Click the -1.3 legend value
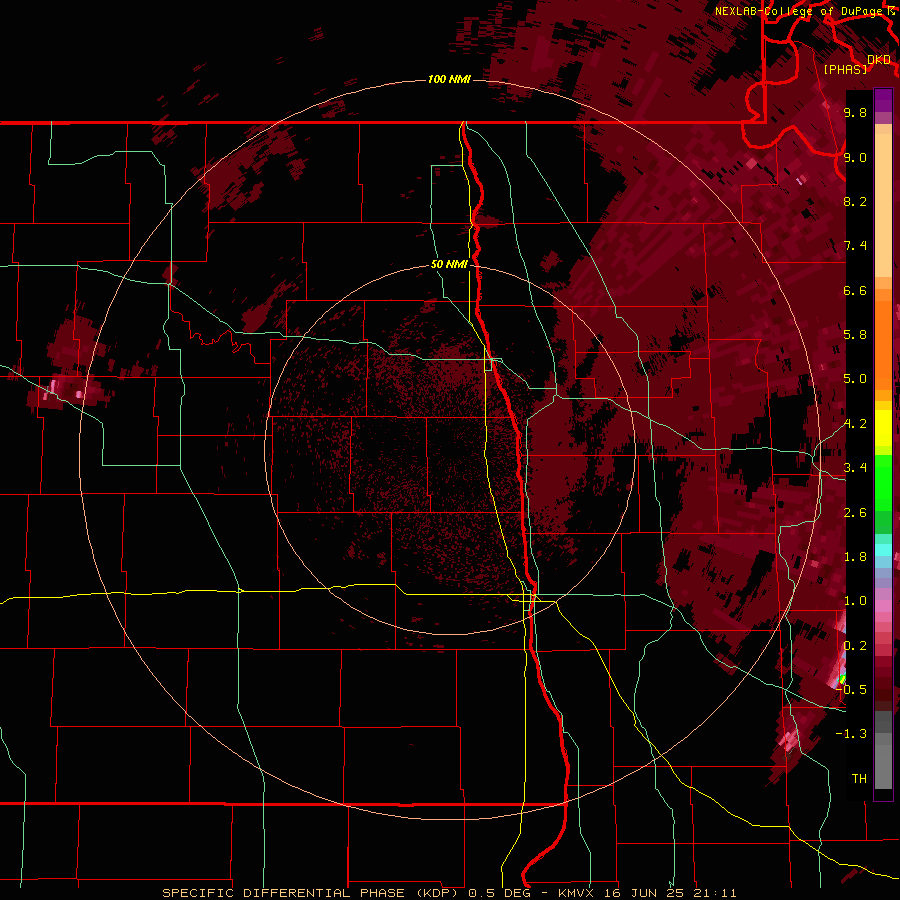The width and height of the screenshot is (900, 900). pyautogui.click(x=852, y=734)
